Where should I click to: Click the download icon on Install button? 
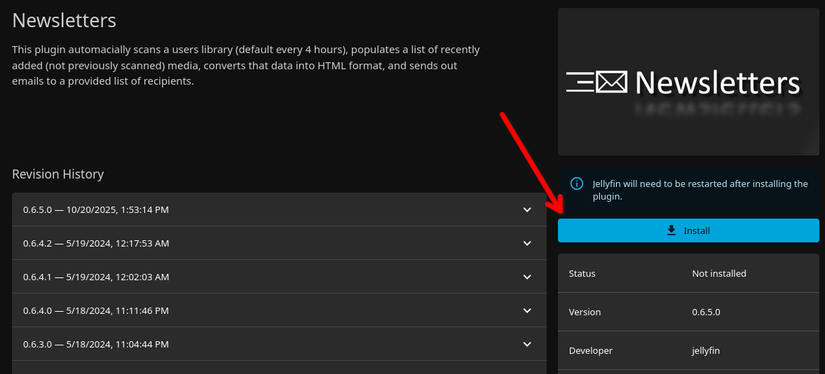click(x=671, y=230)
